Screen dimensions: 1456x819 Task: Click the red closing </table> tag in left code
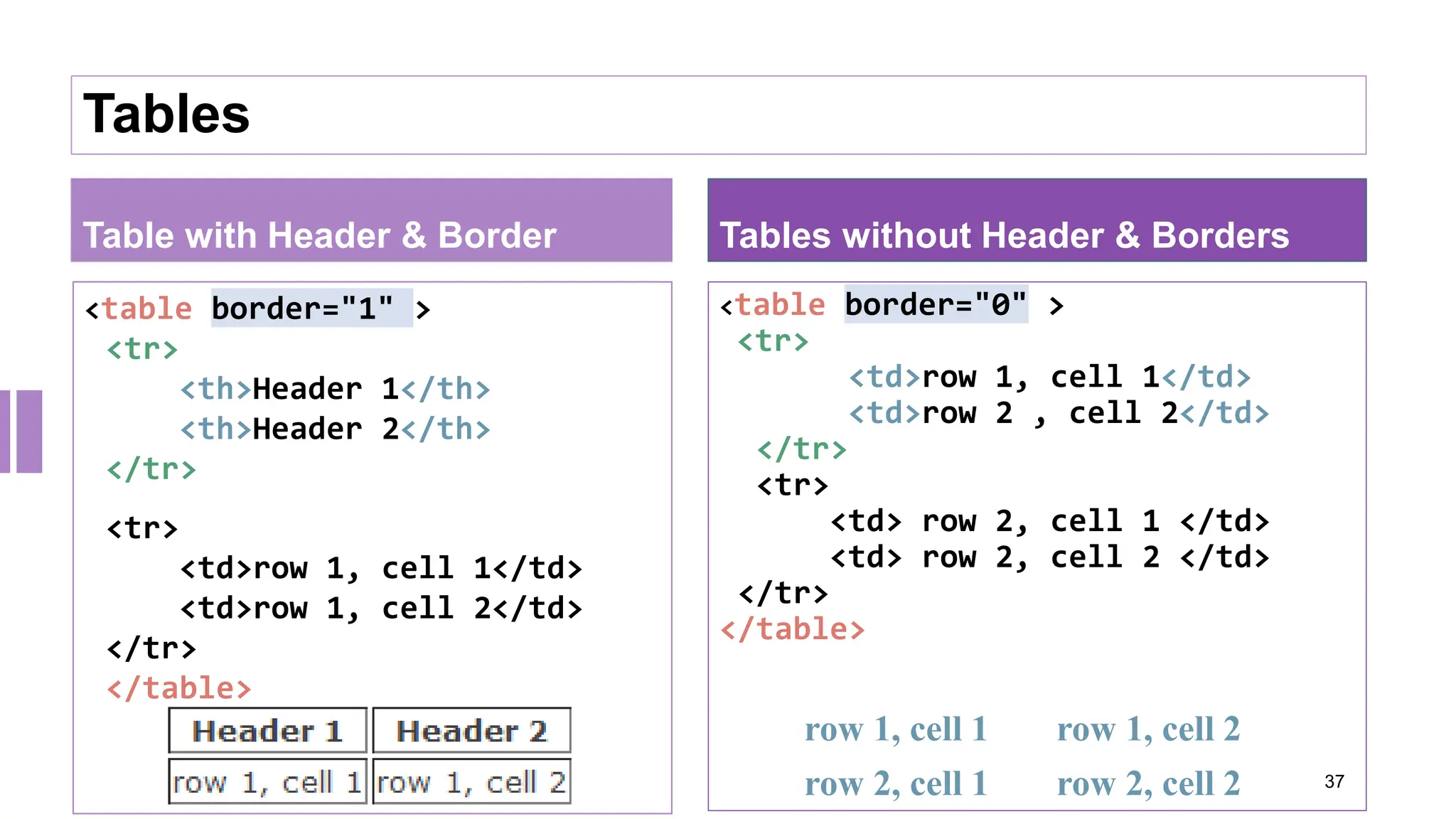(x=179, y=688)
